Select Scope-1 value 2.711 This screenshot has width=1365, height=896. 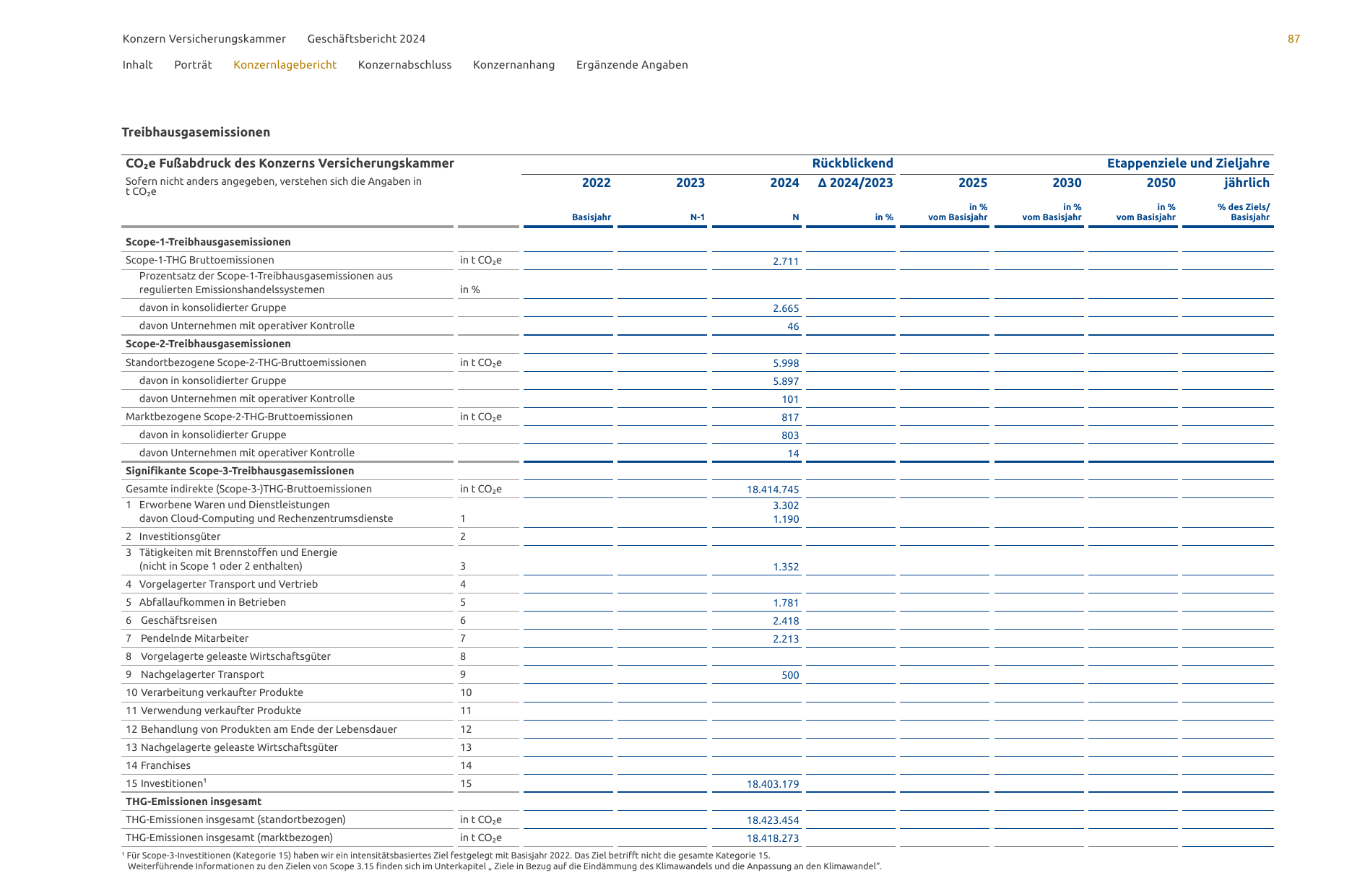(786, 261)
